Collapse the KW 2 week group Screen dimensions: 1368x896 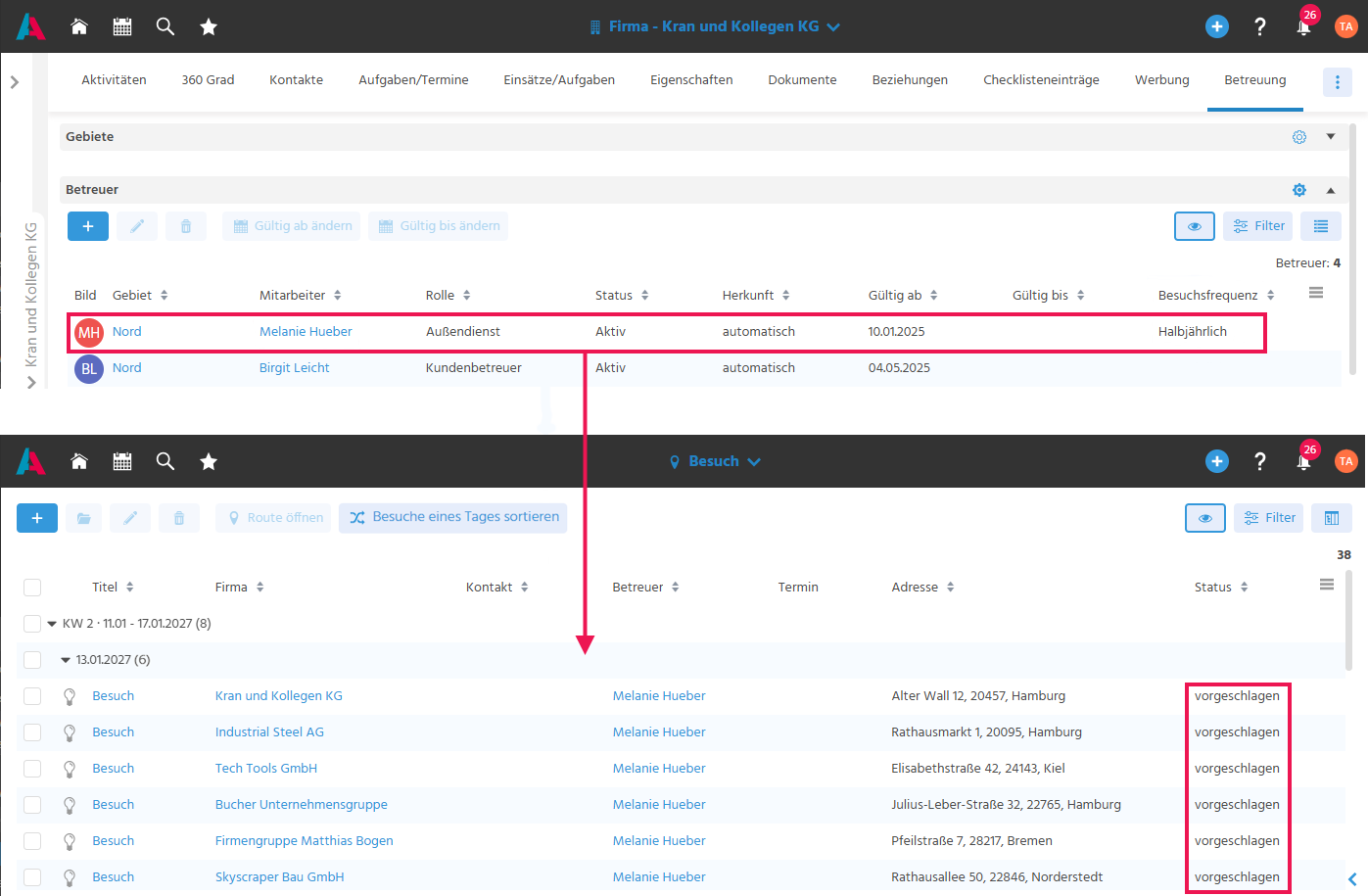coord(52,624)
